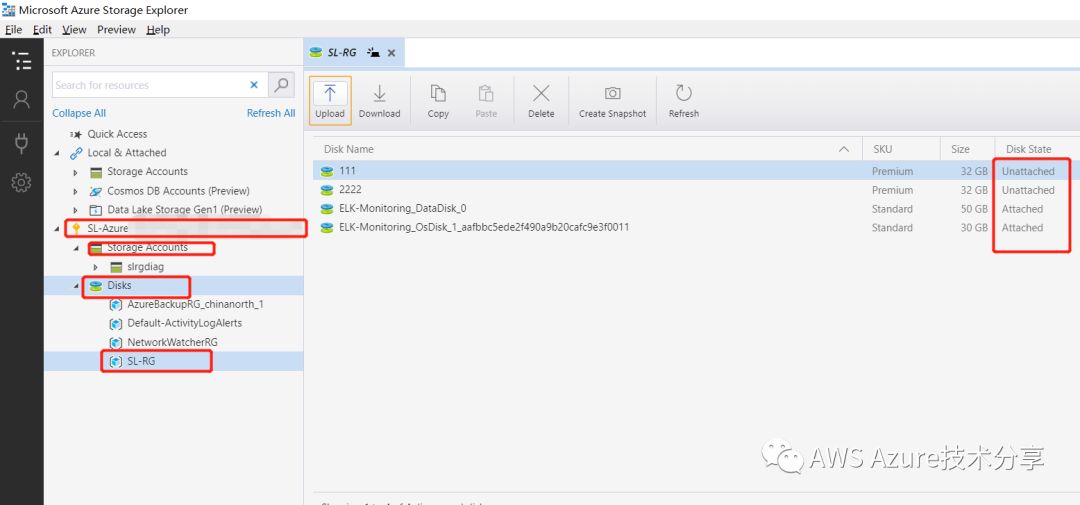1080x505 pixels.
Task: Expand Data Lake Storage Gen1 (Preview) node
Action: 76,209
